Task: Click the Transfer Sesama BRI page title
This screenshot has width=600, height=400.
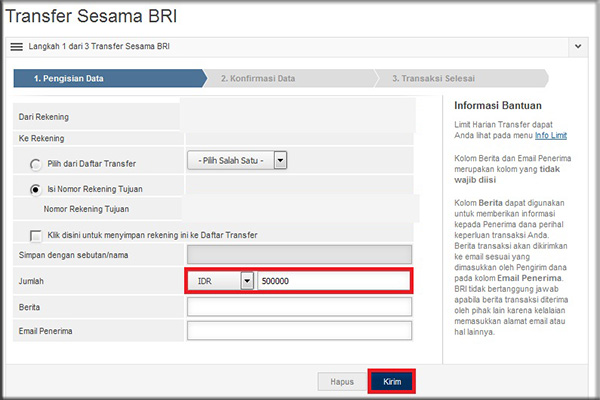Action: pos(91,16)
